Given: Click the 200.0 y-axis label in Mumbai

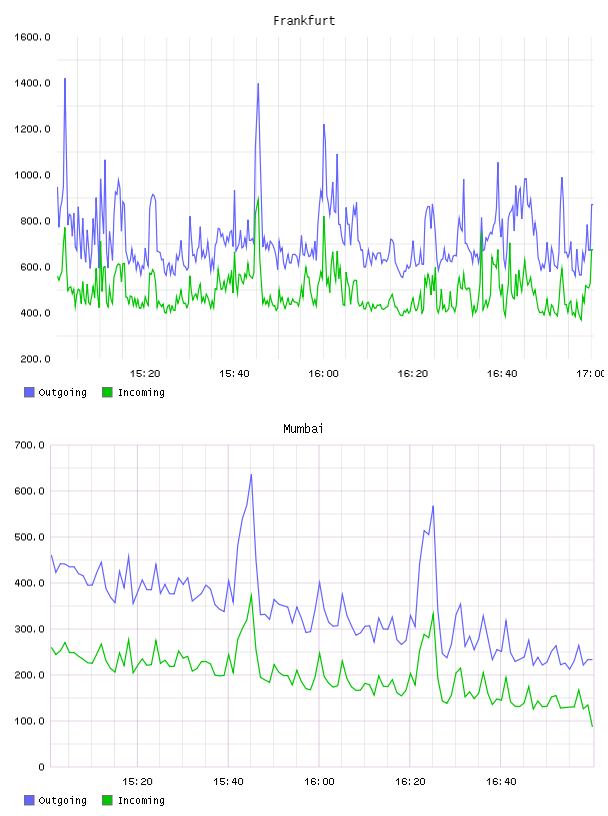Looking at the screenshot, I should coord(29,675).
